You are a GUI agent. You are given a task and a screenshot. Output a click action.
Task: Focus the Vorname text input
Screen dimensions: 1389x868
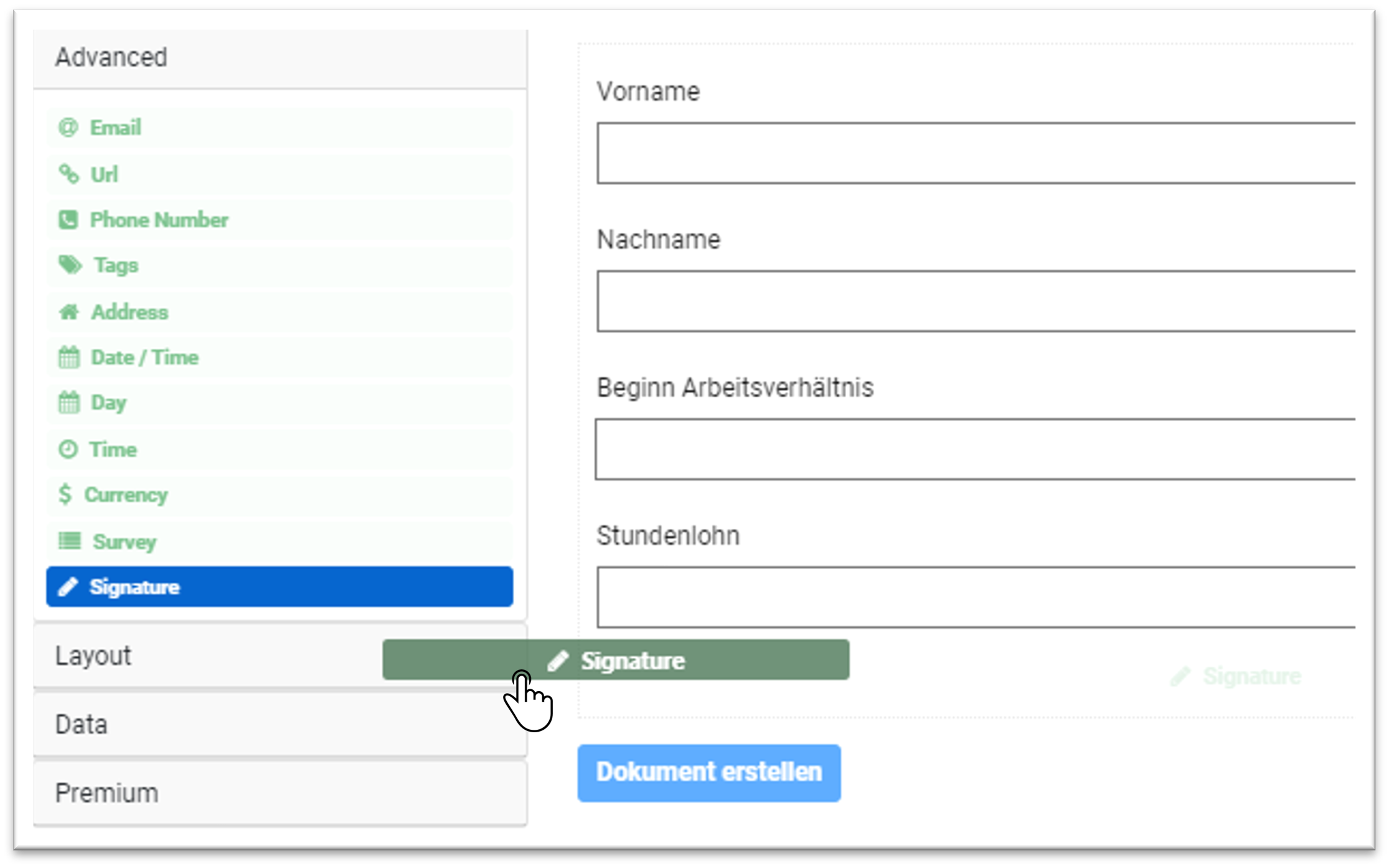976,153
